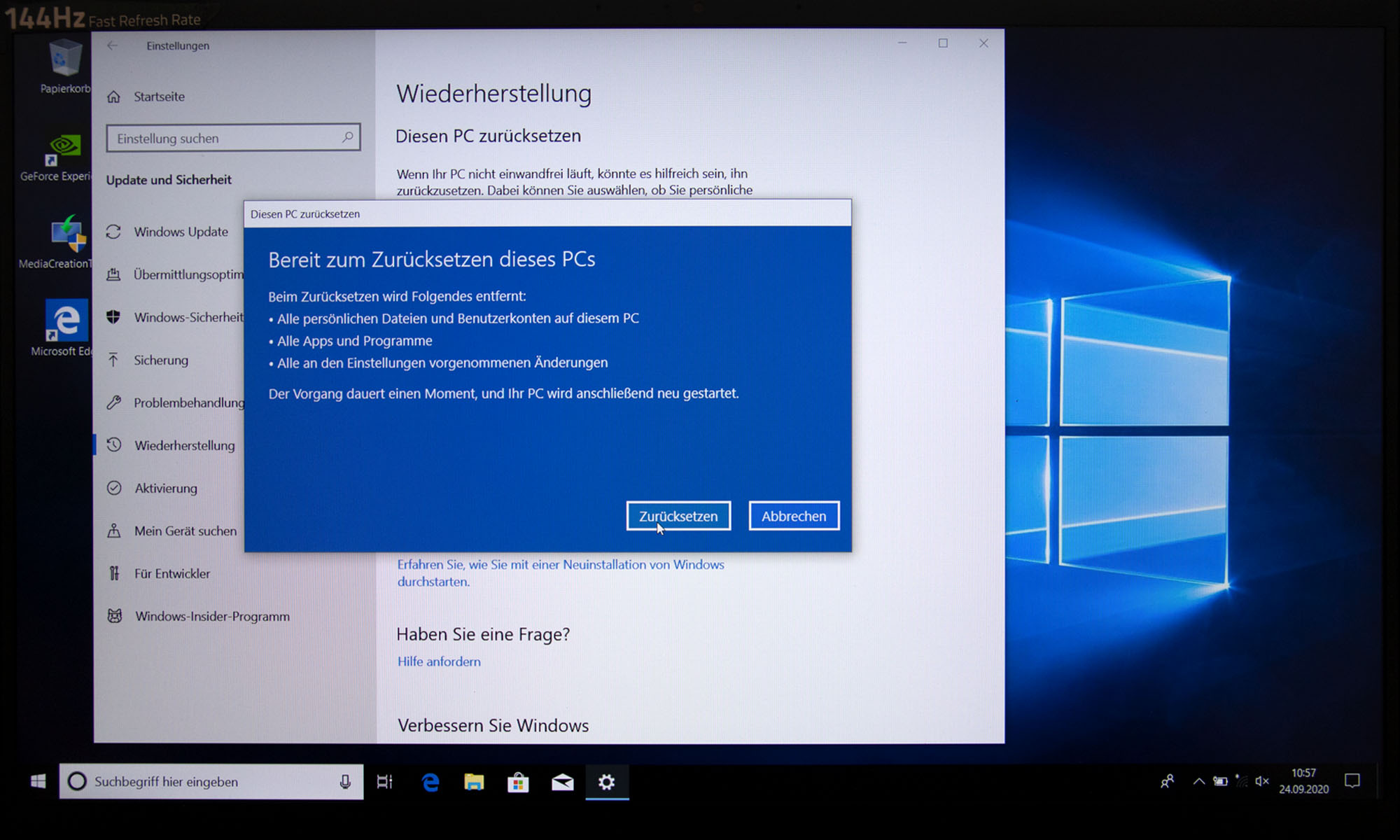
Task: Maximize the Einstellungen window
Action: click(943, 43)
